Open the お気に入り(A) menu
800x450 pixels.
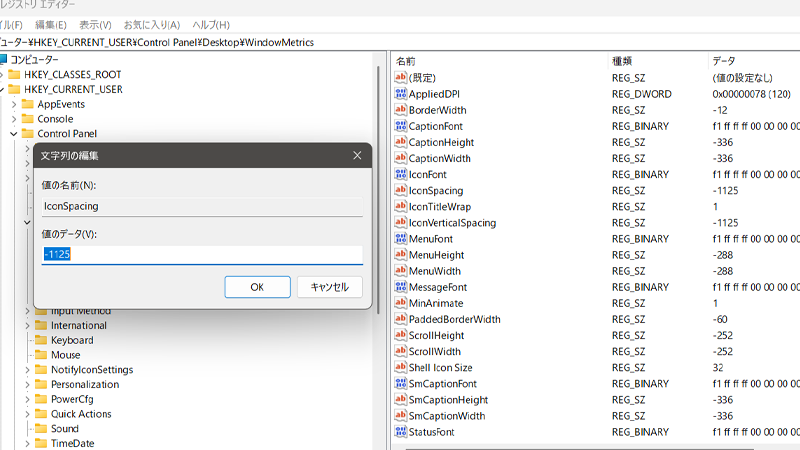point(152,24)
